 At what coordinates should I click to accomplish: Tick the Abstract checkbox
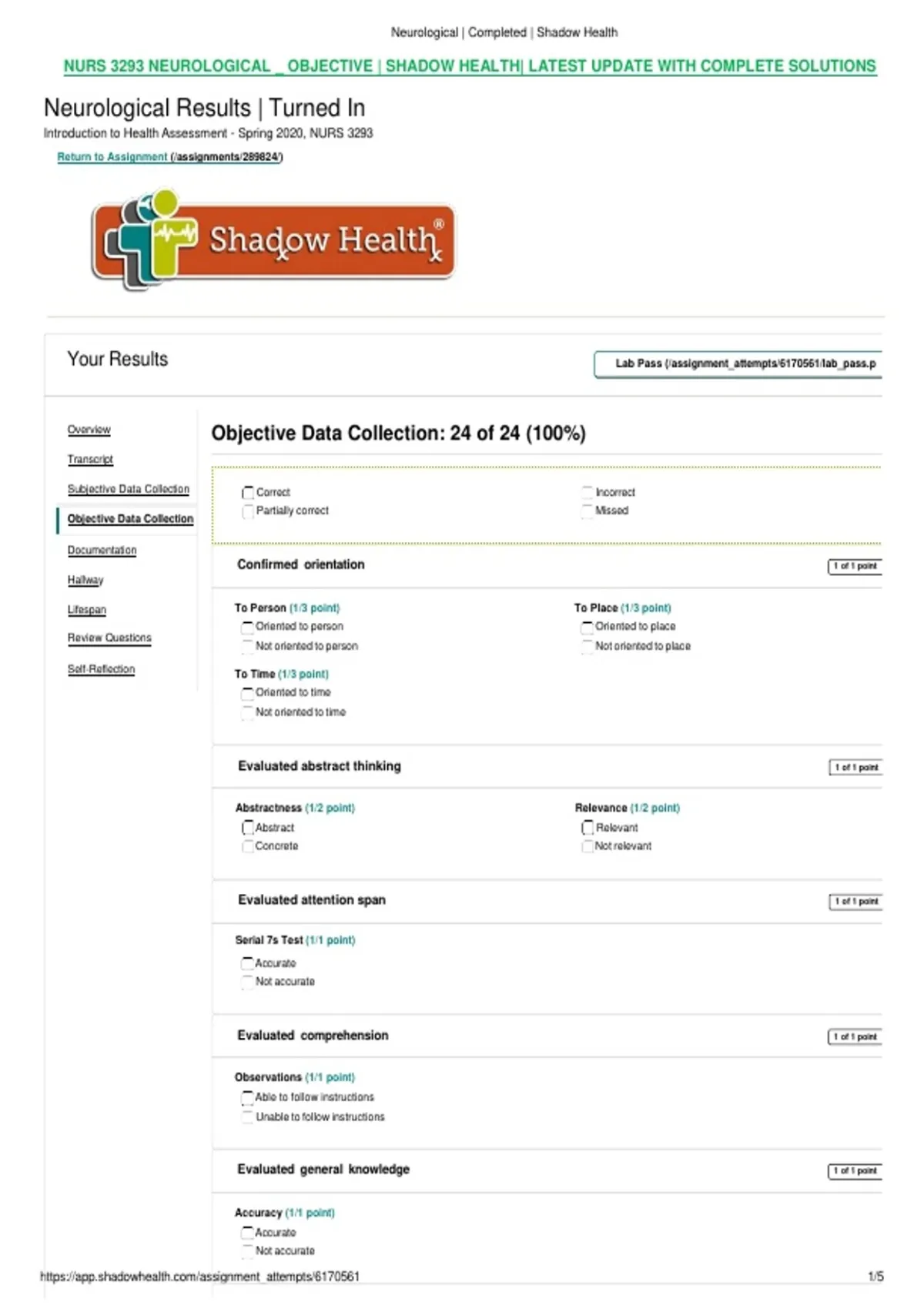coord(247,828)
